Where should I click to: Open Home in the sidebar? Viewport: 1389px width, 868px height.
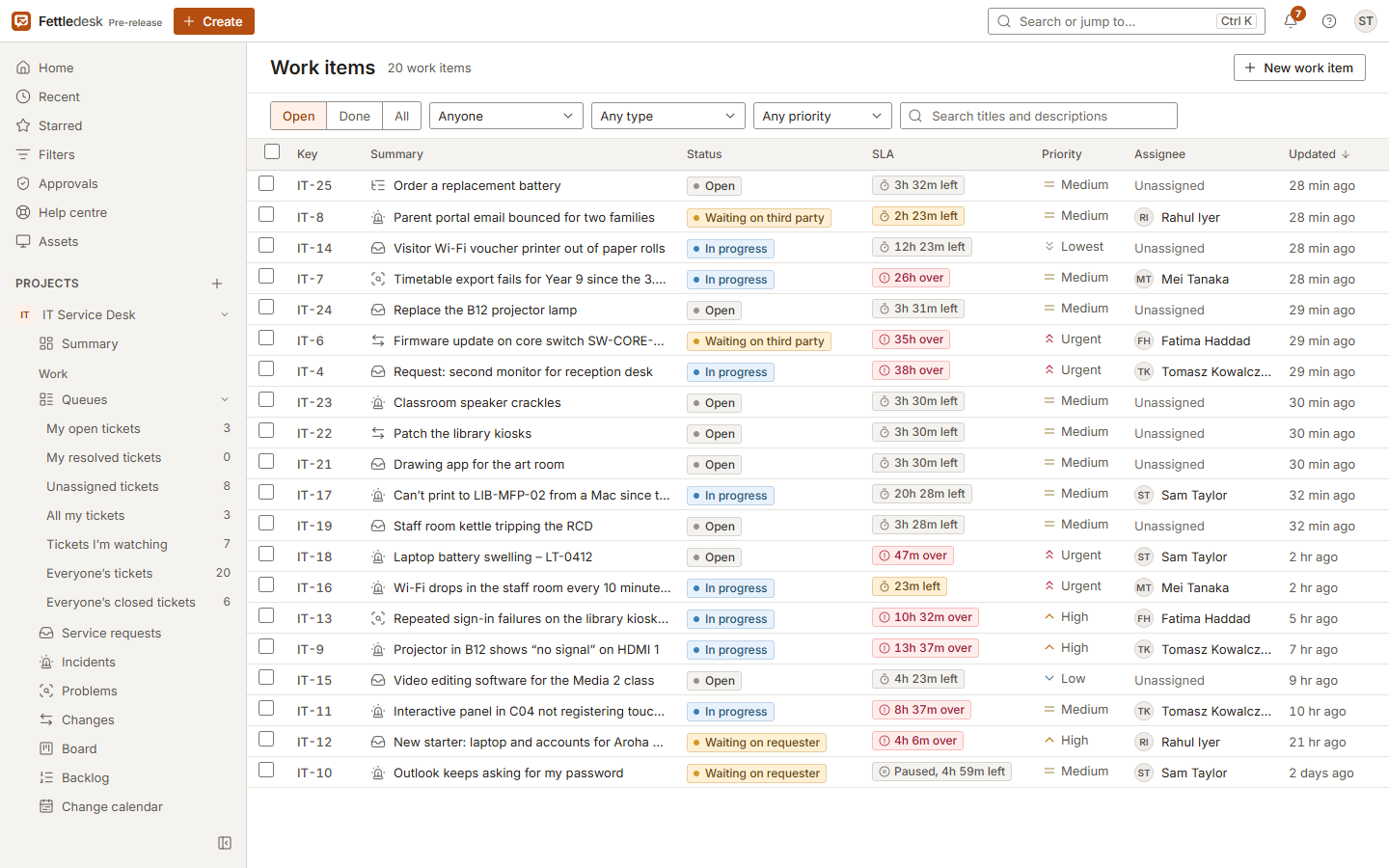(123, 68)
